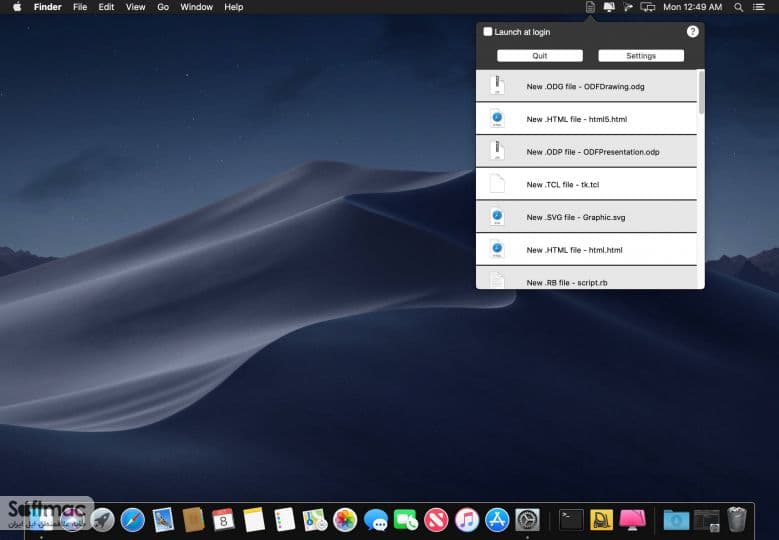
Task: Select New .HTML file - html.html
Action: coord(586,250)
